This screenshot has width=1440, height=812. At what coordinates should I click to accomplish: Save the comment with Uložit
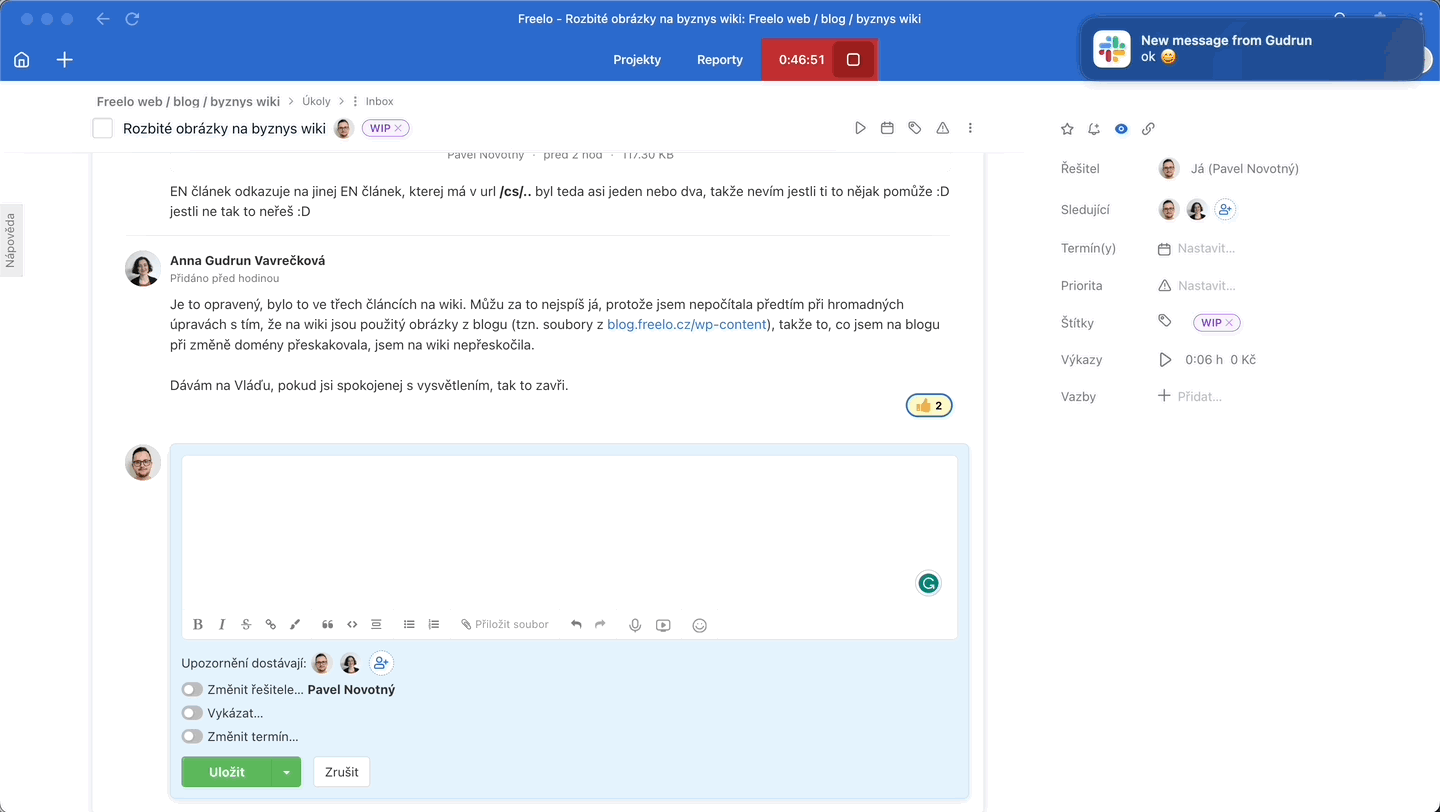point(227,772)
